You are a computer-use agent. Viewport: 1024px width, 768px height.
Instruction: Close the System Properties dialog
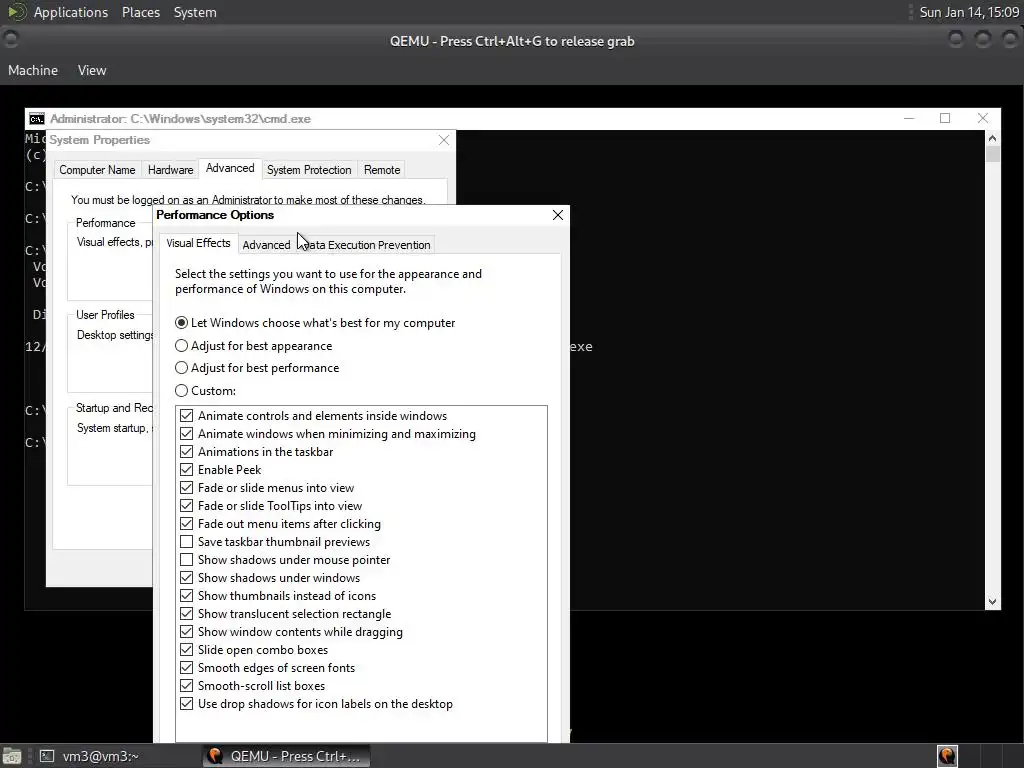pos(444,140)
